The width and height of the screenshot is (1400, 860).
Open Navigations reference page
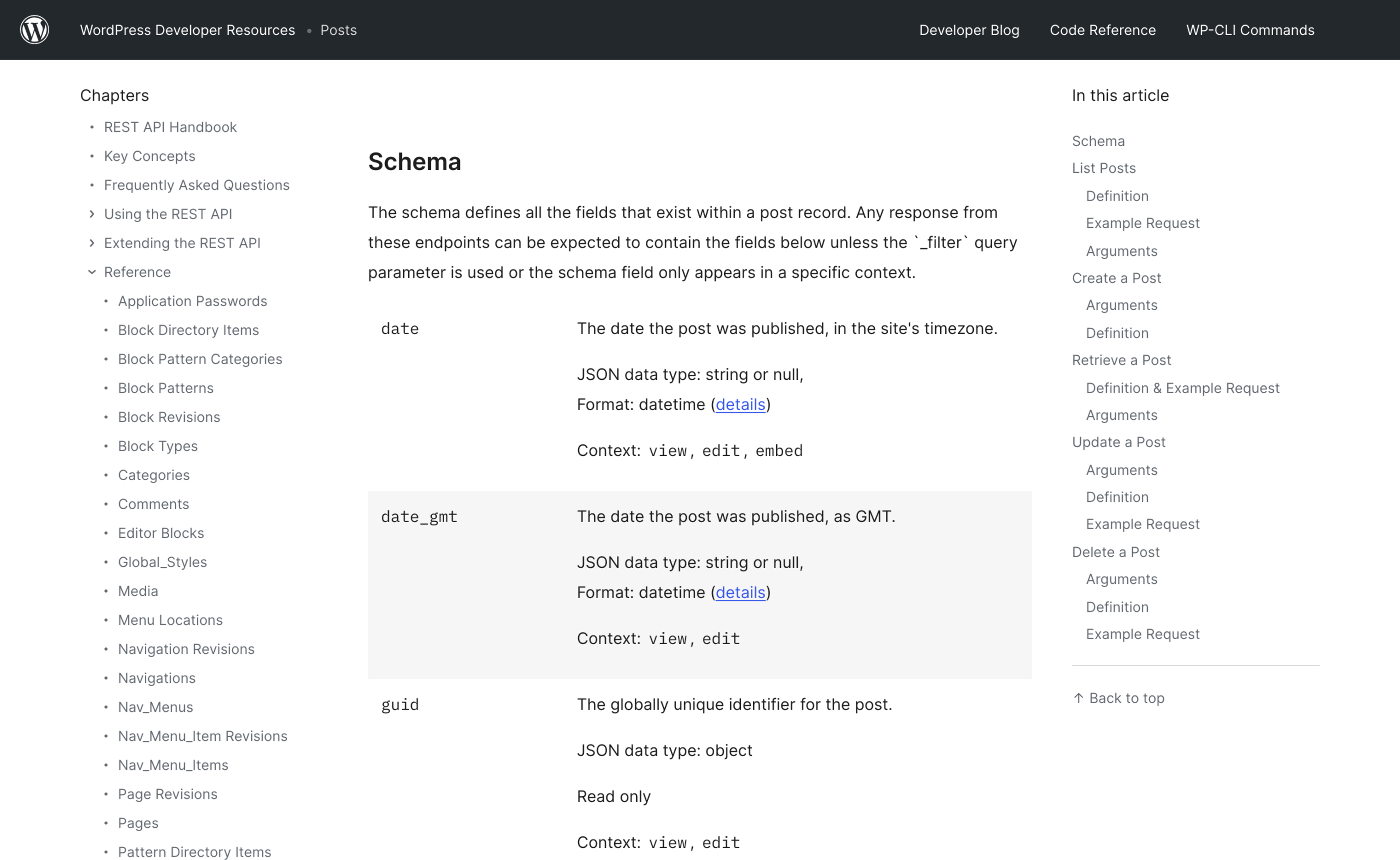coord(156,678)
